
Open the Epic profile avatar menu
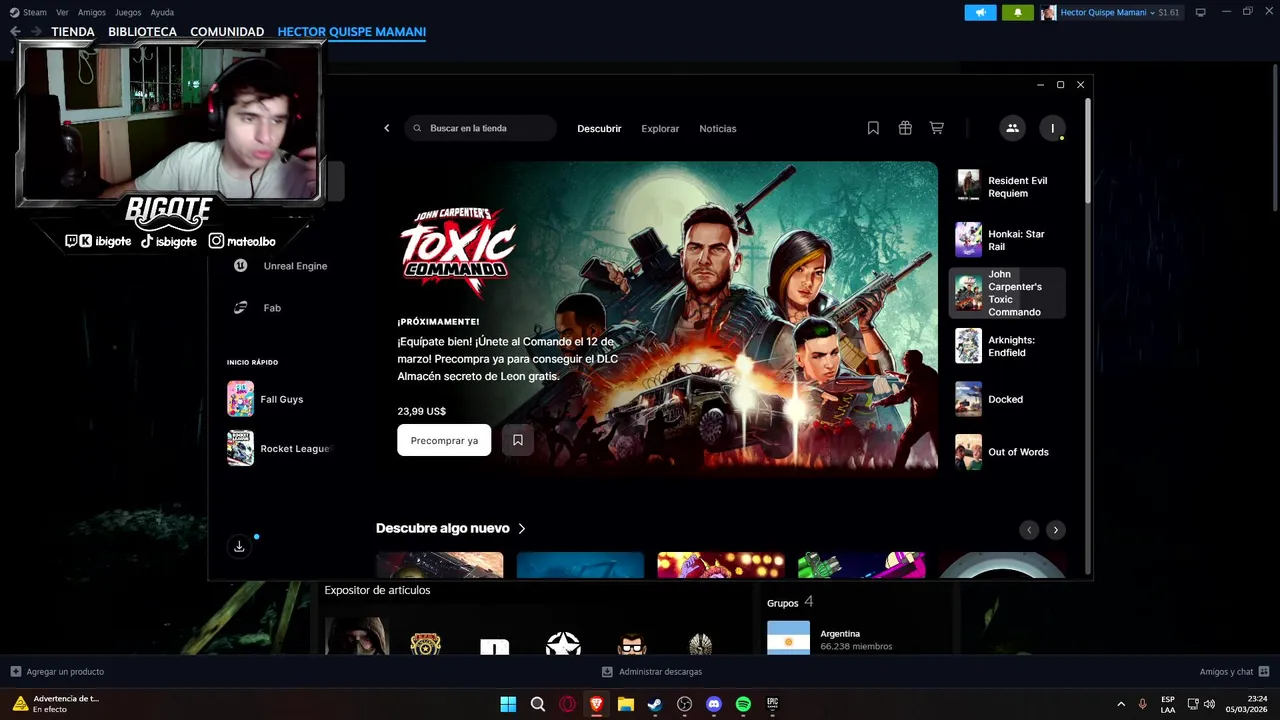(1052, 128)
